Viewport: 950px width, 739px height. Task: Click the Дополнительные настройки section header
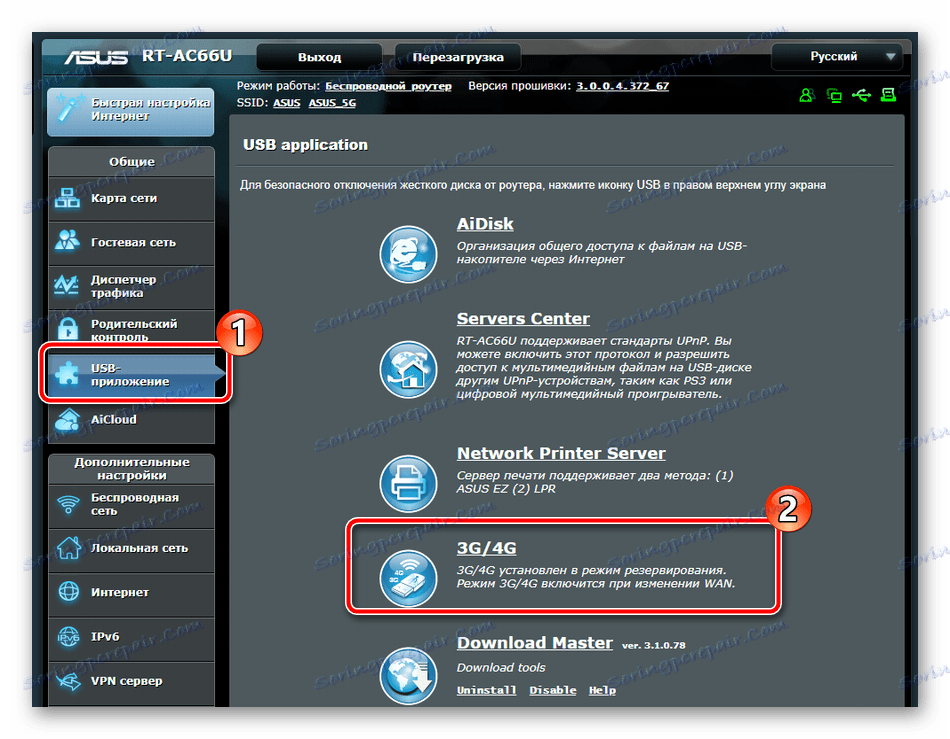click(131, 469)
